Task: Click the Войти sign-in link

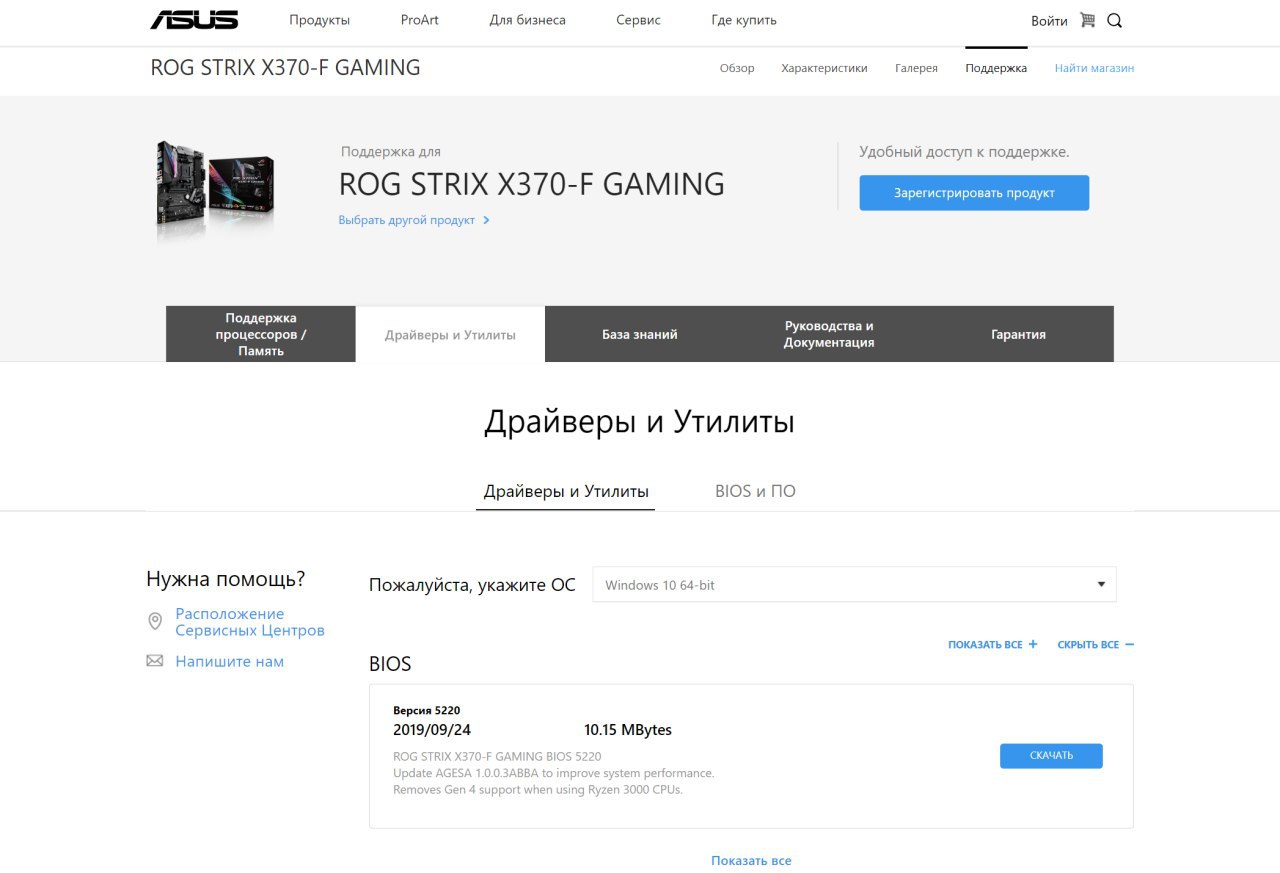Action: coord(1049,21)
